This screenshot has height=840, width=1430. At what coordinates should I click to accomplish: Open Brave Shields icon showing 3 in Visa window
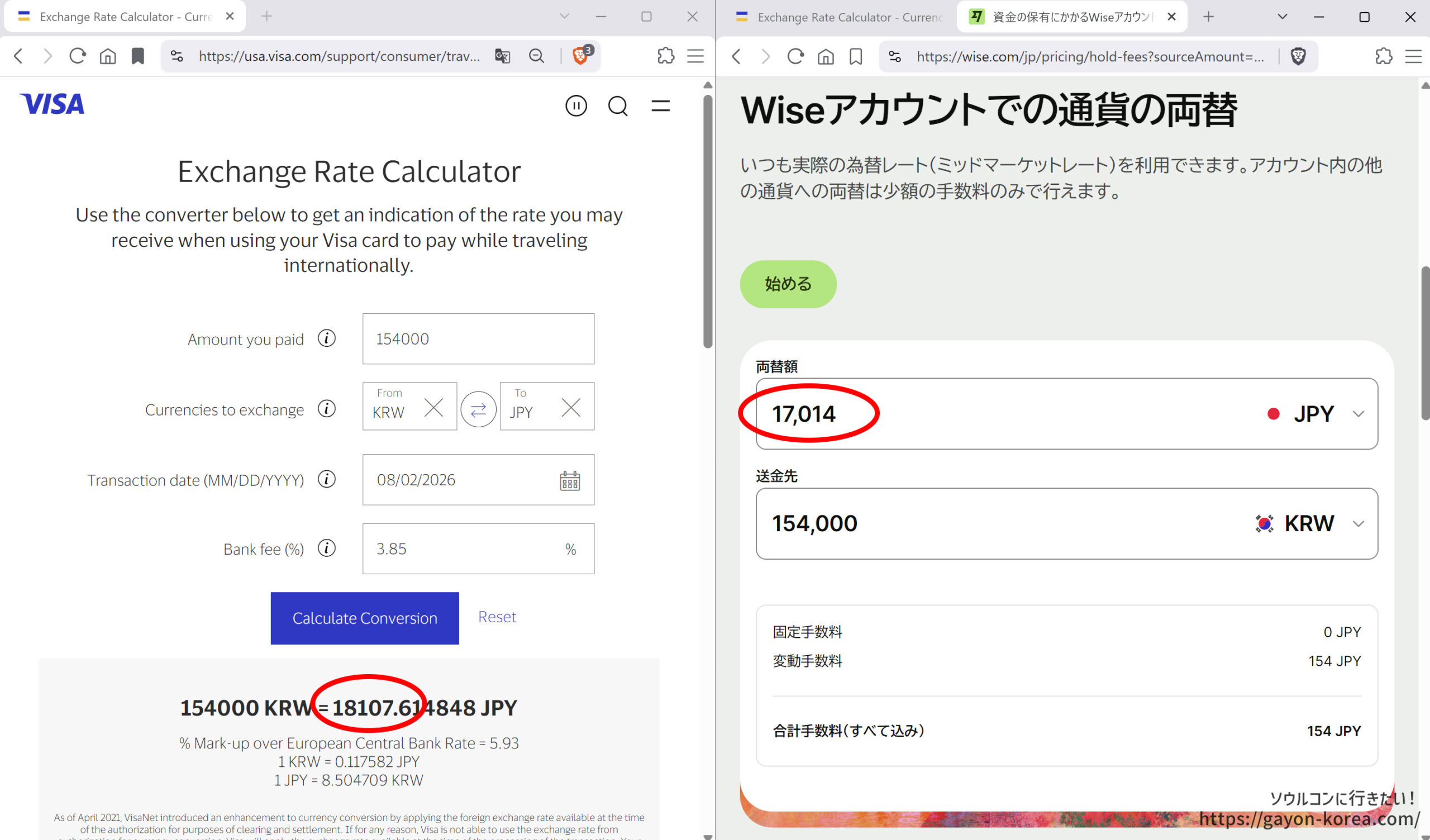pos(581,55)
